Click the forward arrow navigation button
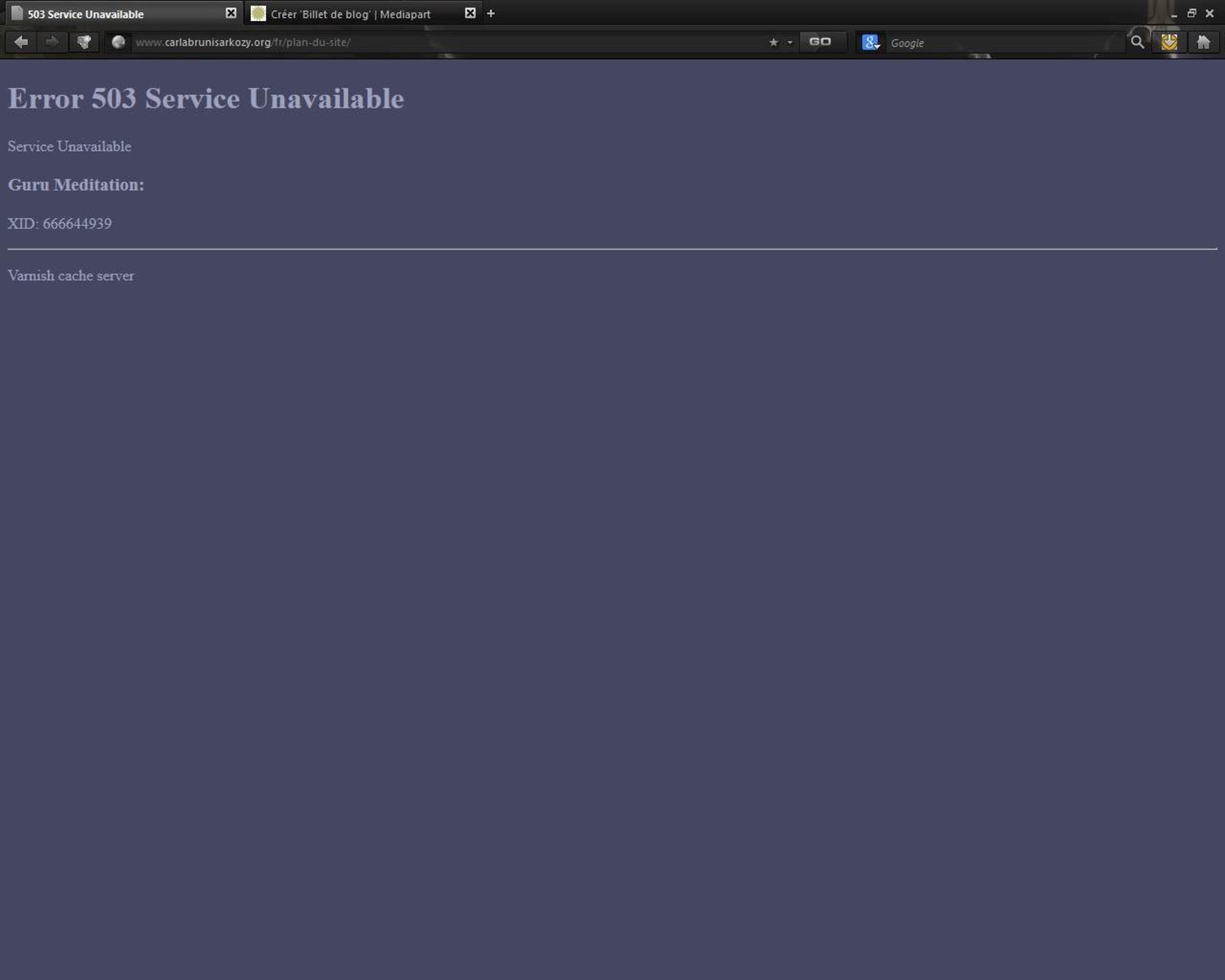The width and height of the screenshot is (1225, 980). [52, 42]
